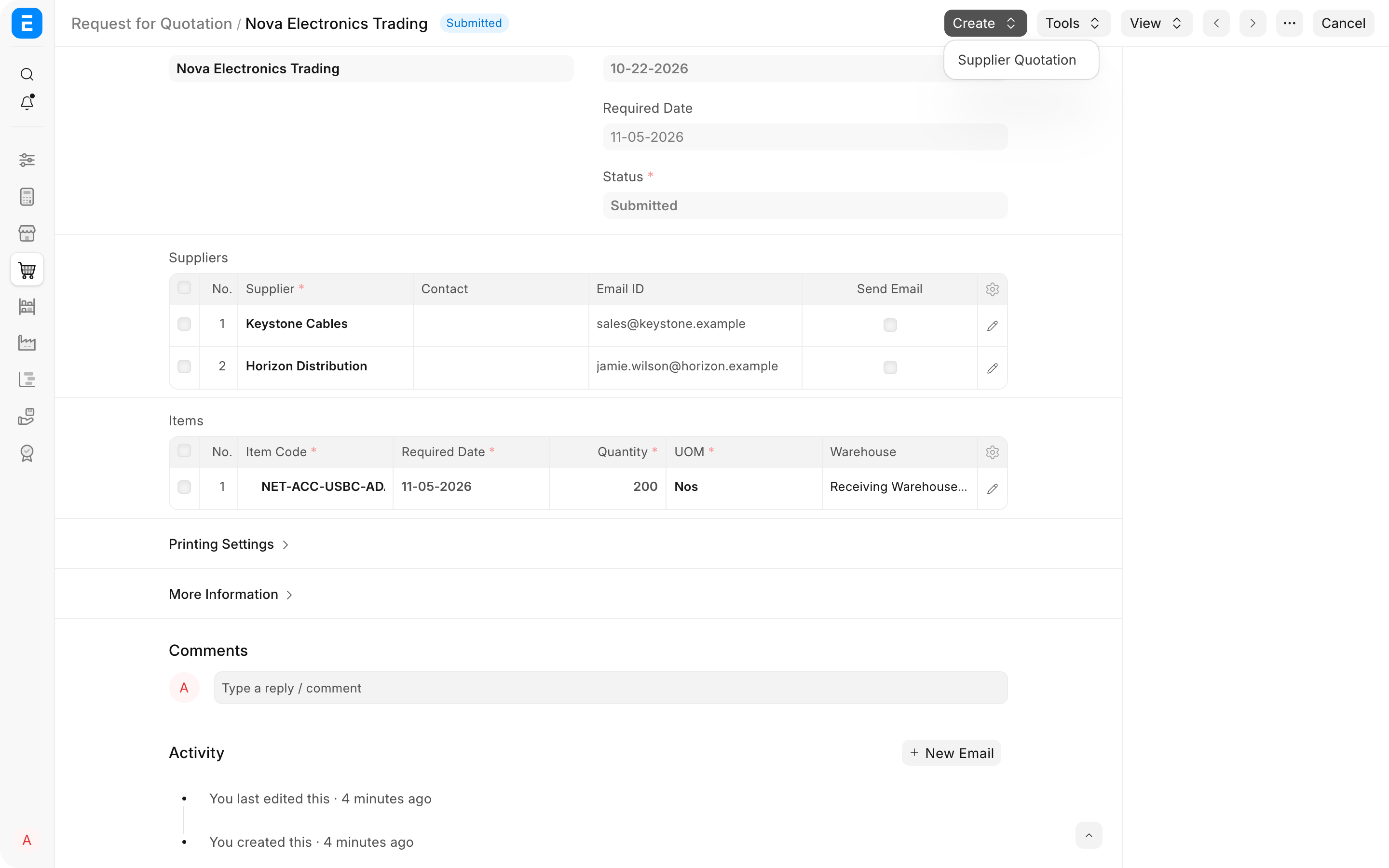Viewport: 1389px width, 868px height.
Task: Open the quality badge sidebar icon
Action: click(27, 453)
